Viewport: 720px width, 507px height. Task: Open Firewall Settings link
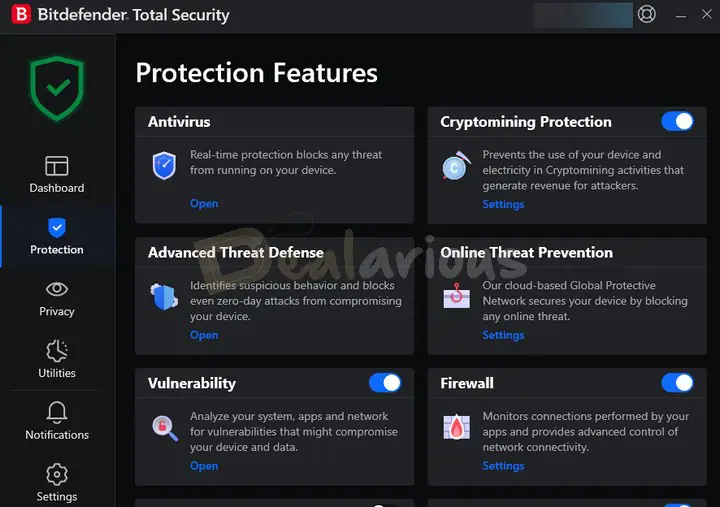click(503, 466)
